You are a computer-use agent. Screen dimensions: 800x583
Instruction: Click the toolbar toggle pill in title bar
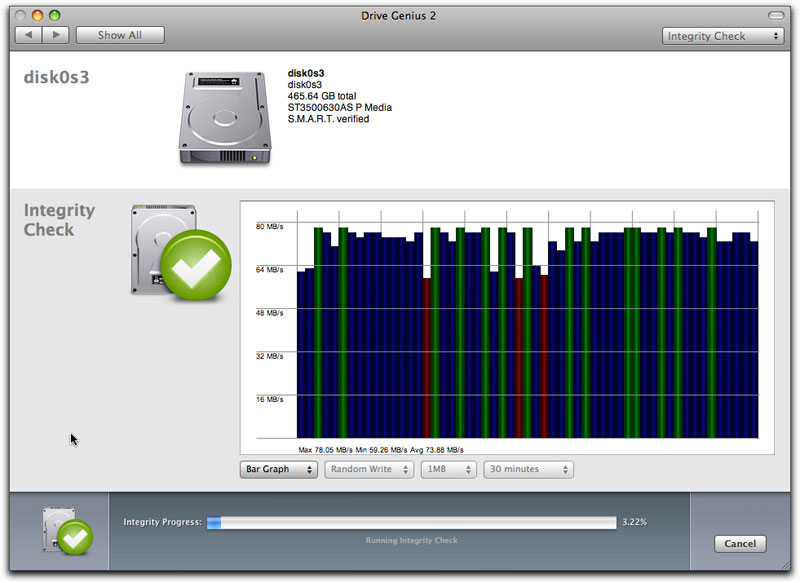pyautogui.click(x=776, y=16)
